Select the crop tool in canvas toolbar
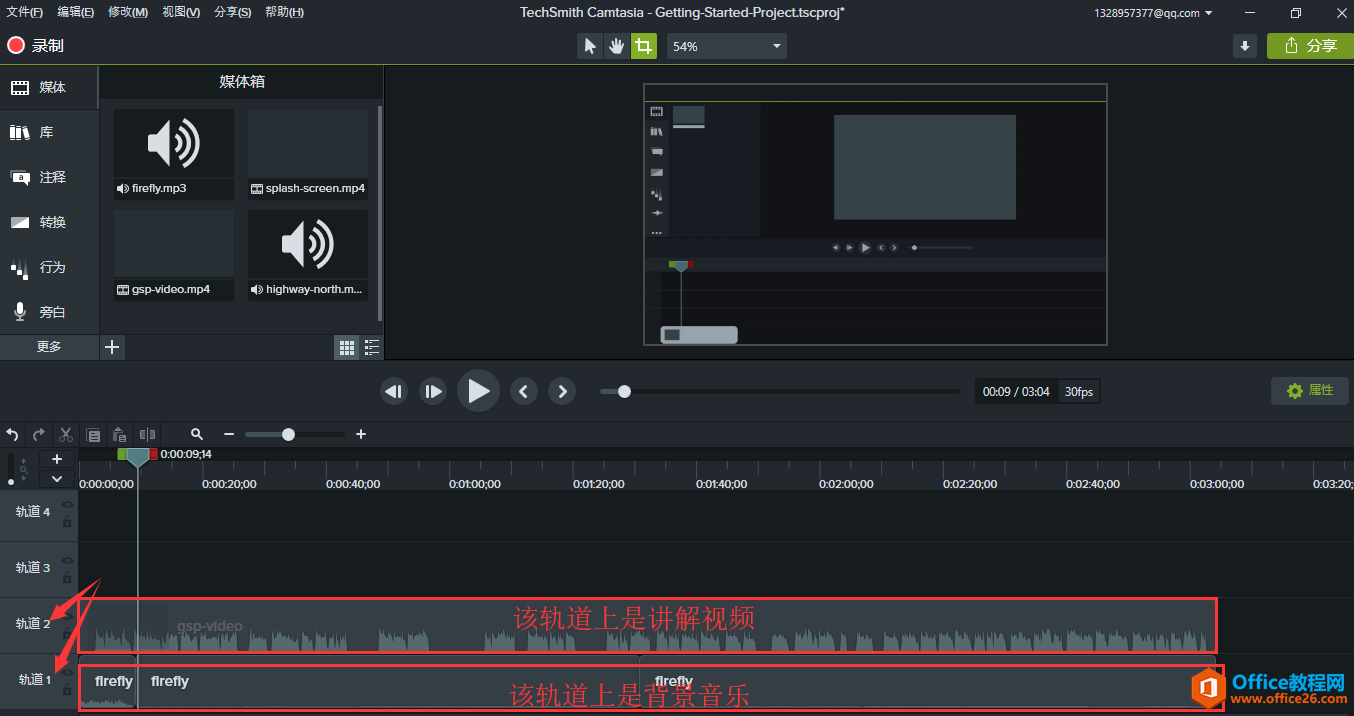The width and height of the screenshot is (1354, 716). [644, 46]
